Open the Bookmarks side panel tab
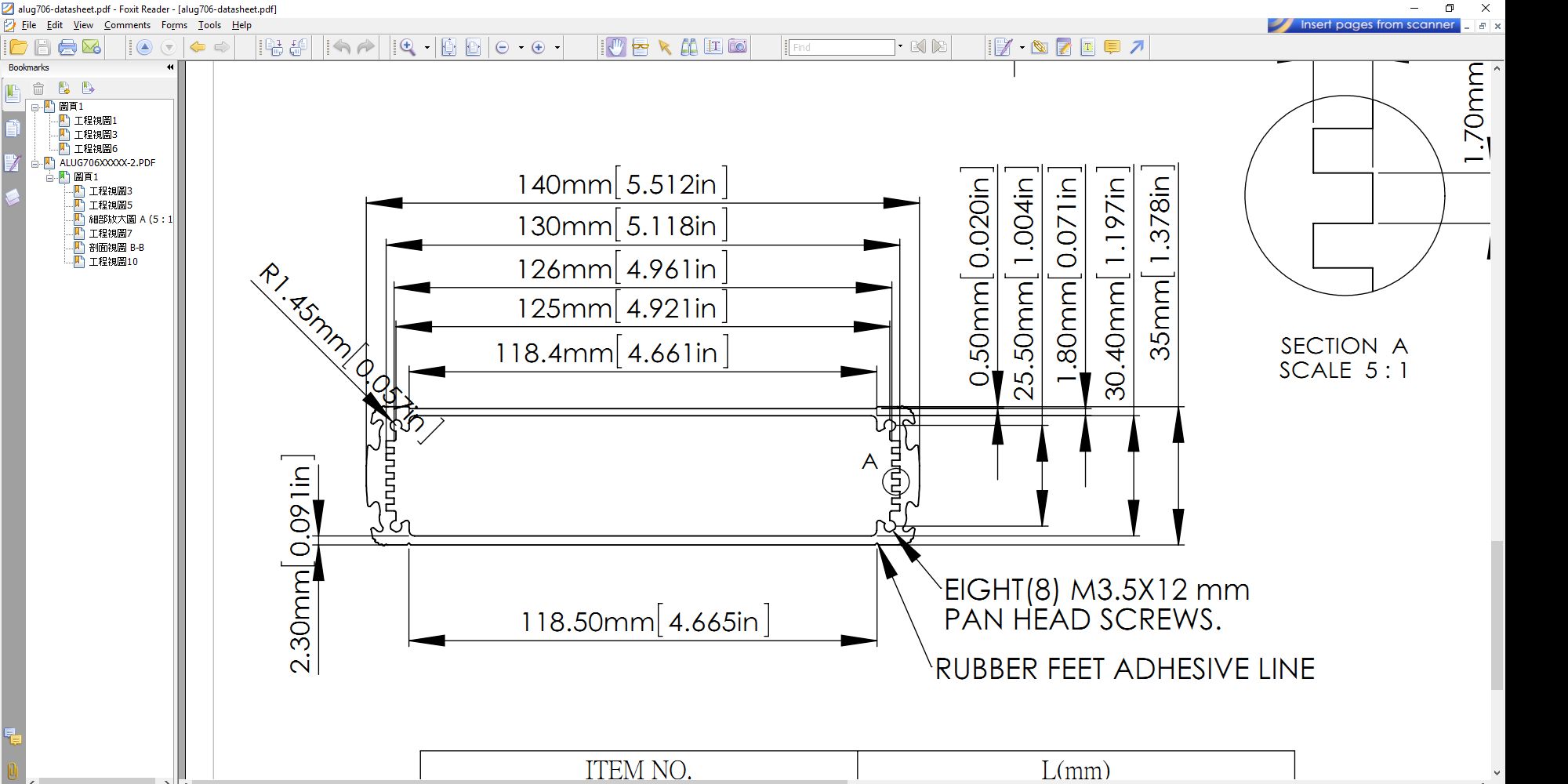The height and width of the screenshot is (784, 1568). [13, 95]
